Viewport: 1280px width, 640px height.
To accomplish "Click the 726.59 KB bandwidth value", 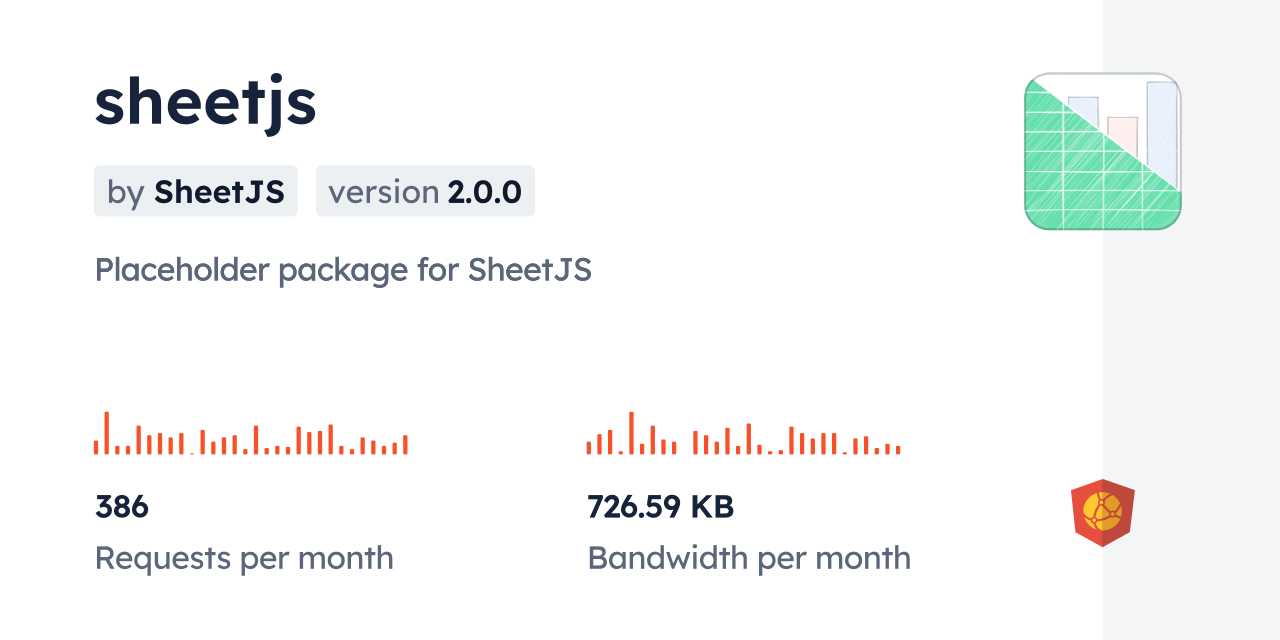I will [660, 507].
